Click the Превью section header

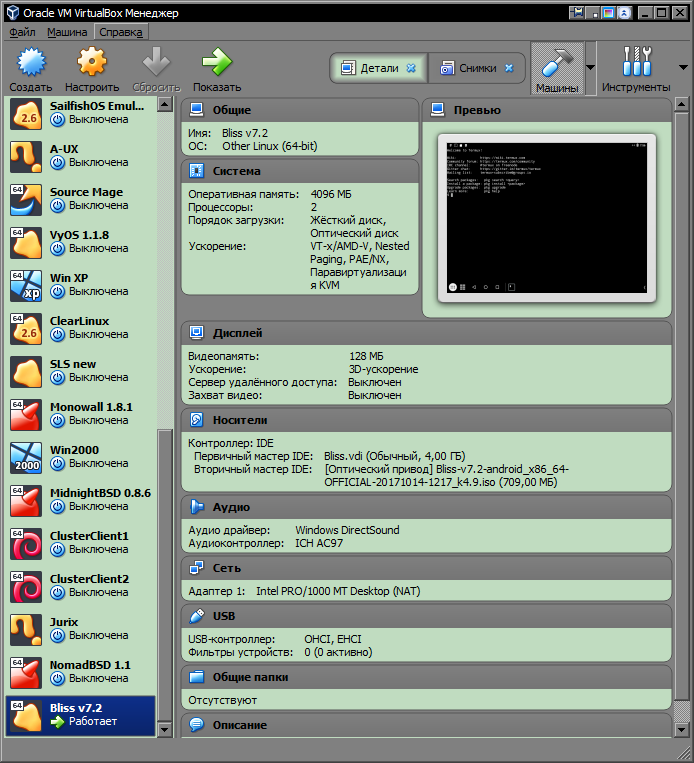point(547,110)
